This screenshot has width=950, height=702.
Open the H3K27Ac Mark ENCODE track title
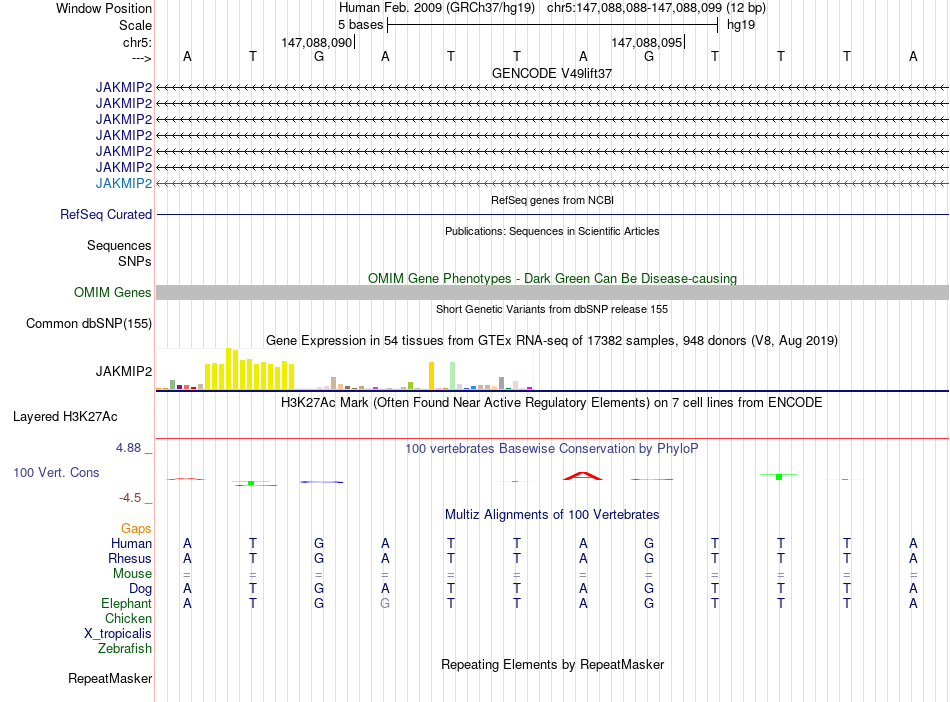[x=552, y=403]
